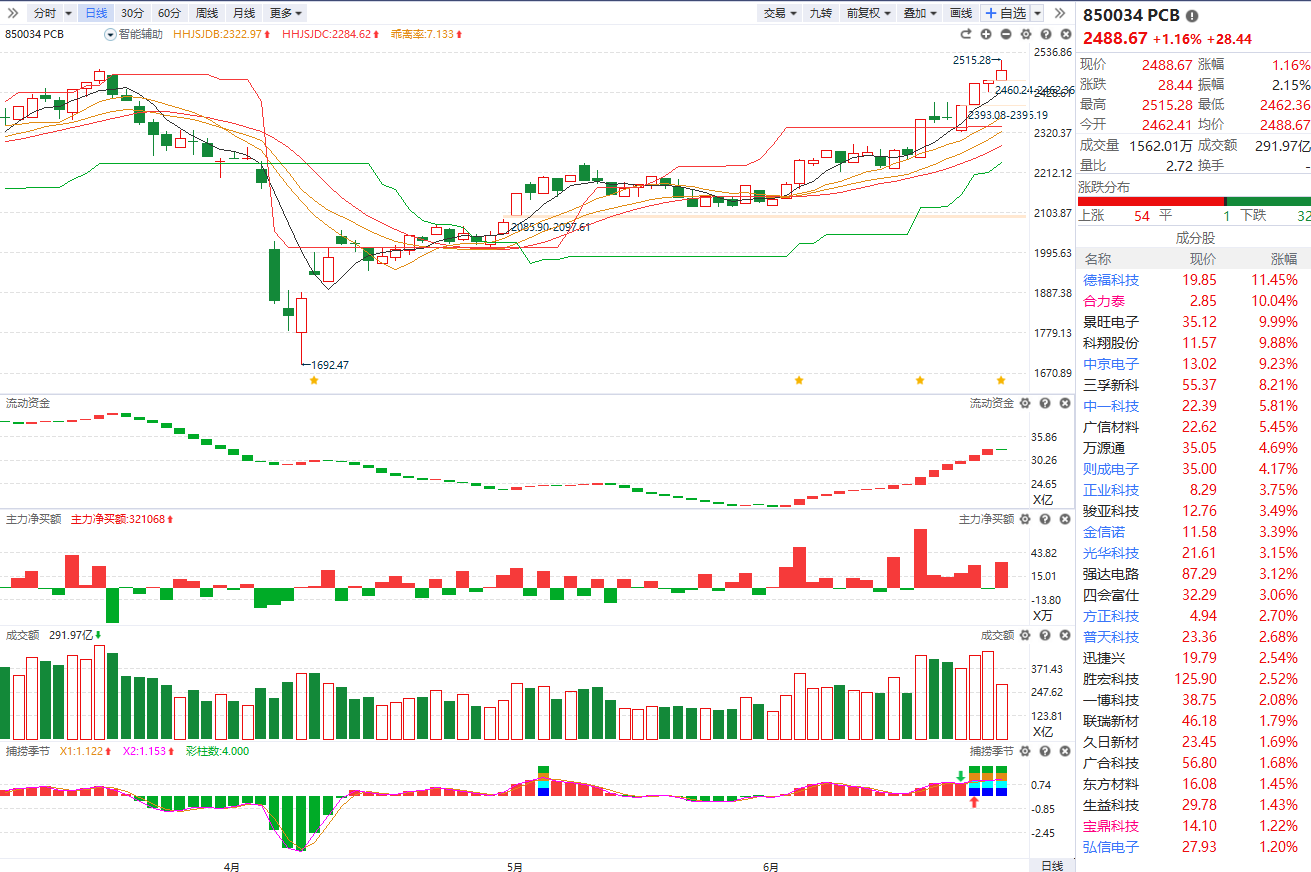Open main chart settings gear icon

(1025, 34)
